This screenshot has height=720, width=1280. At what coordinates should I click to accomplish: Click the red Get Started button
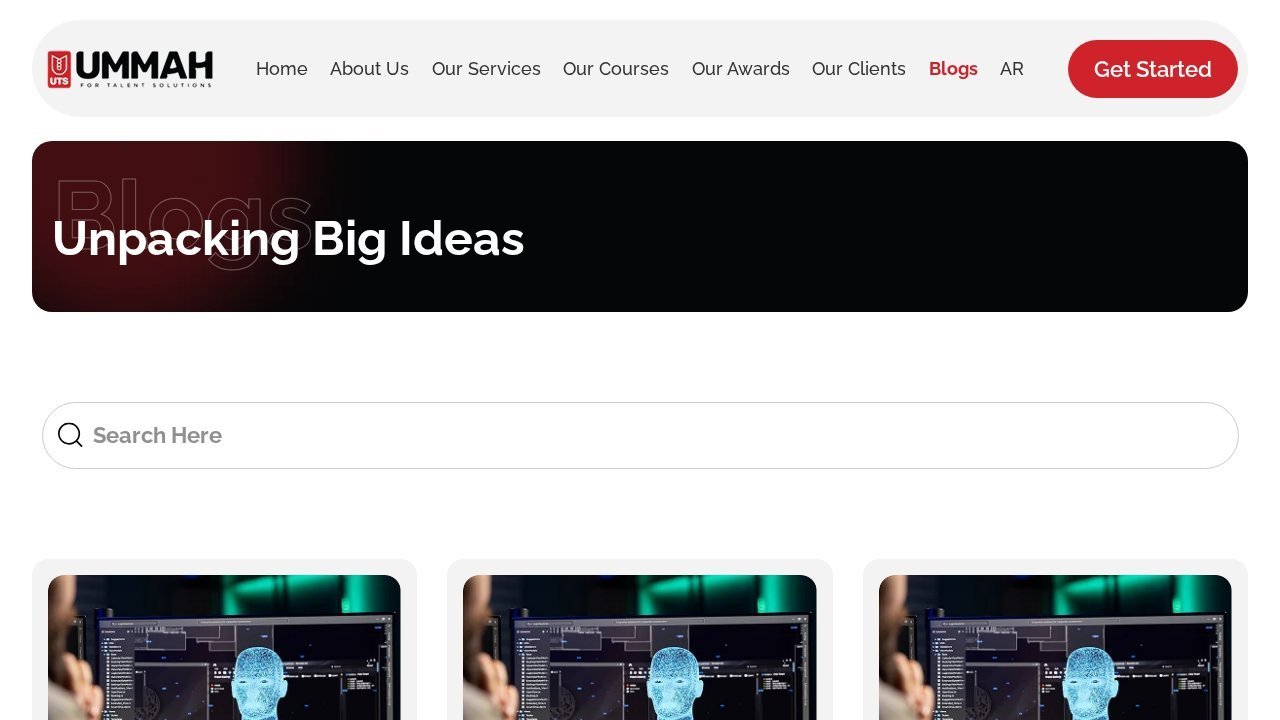pyautogui.click(x=1153, y=69)
